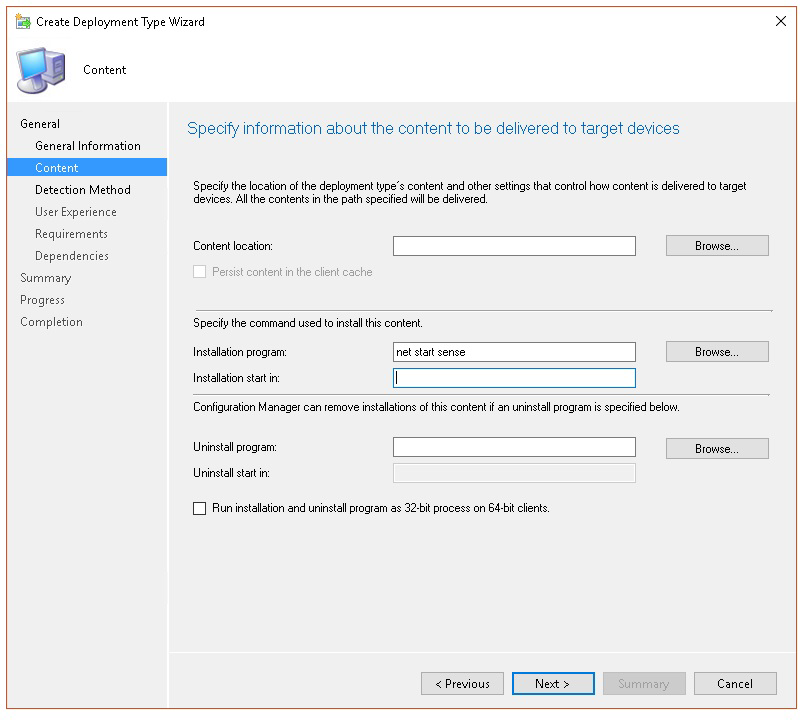Toggle Persist content in the client cache
Screen dimensions: 808x720
199,272
